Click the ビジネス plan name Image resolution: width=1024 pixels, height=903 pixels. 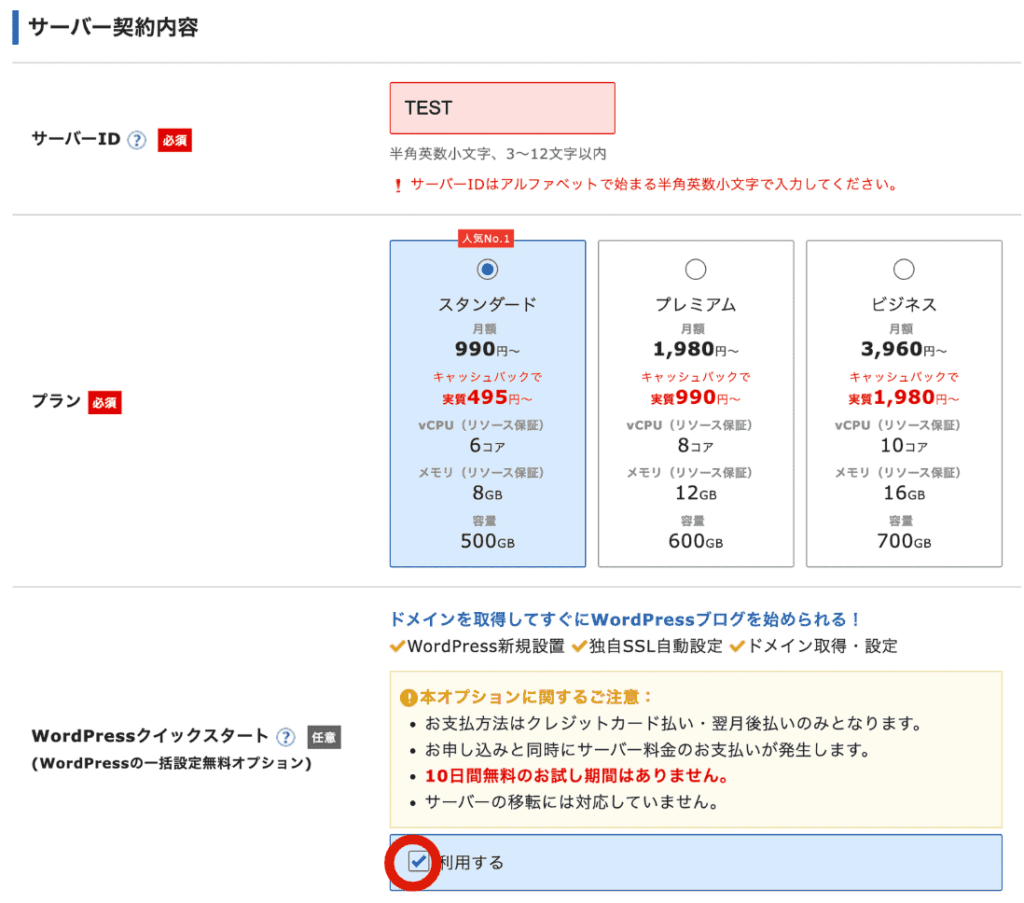pos(904,304)
